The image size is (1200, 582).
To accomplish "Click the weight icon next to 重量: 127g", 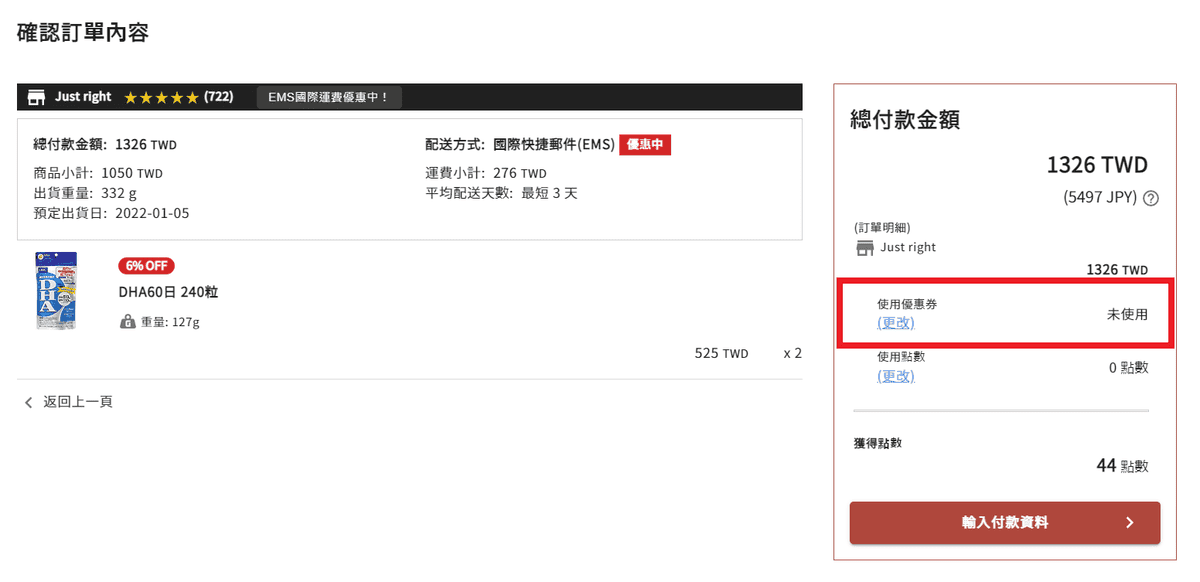I will (x=127, y=322).
